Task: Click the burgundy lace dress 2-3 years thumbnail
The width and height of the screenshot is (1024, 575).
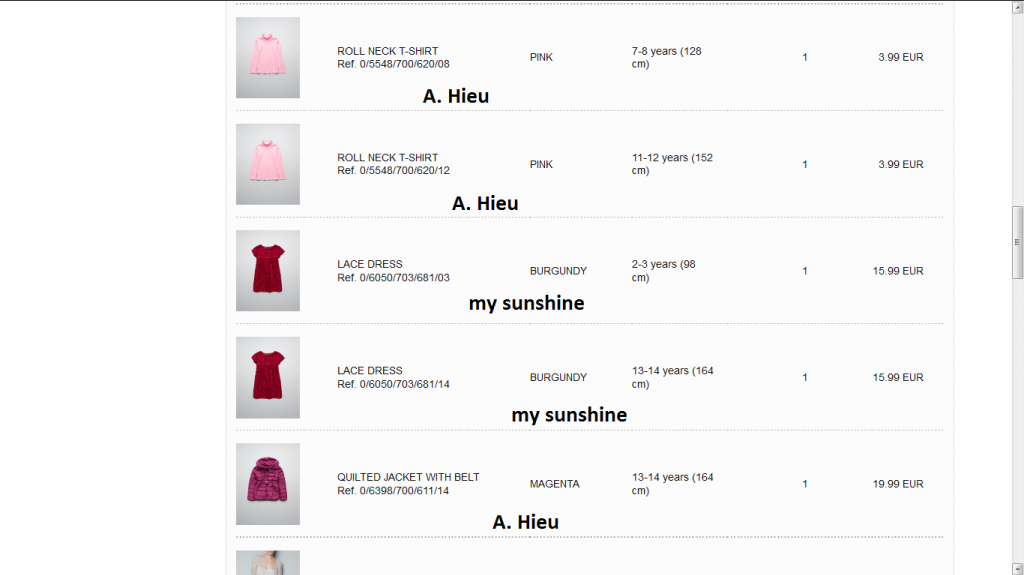Action: (x=268, y=271)
